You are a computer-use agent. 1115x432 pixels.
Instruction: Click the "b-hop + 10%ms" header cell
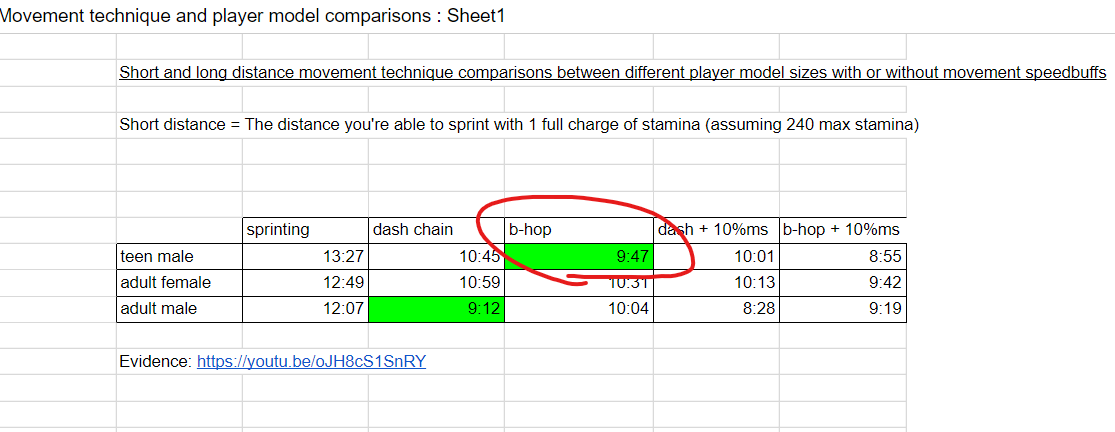(x=841, y=230)
